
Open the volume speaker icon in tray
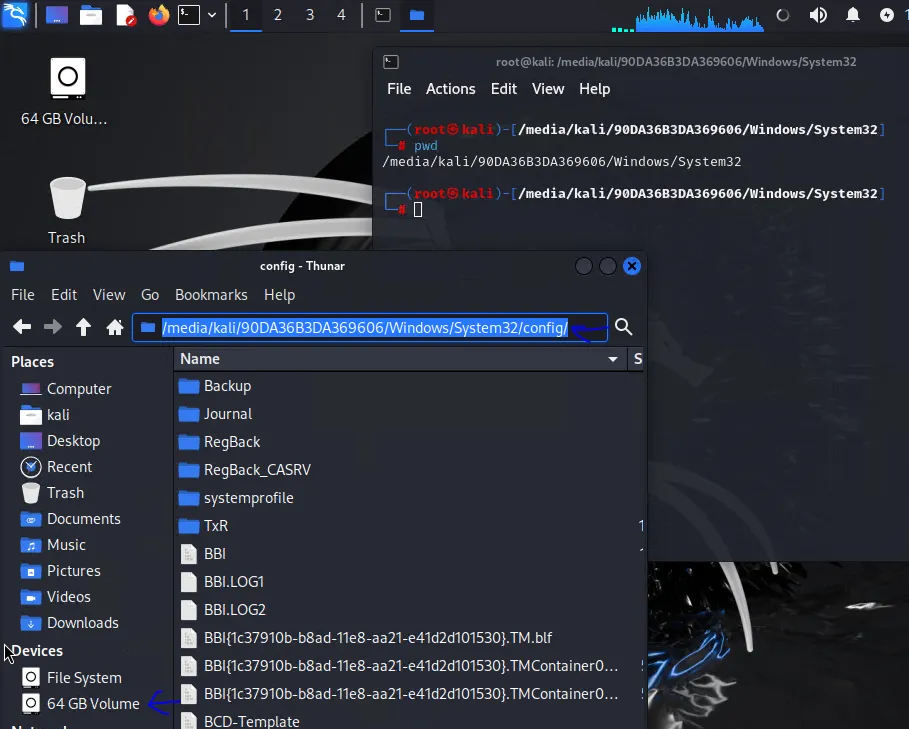[818, 15]
